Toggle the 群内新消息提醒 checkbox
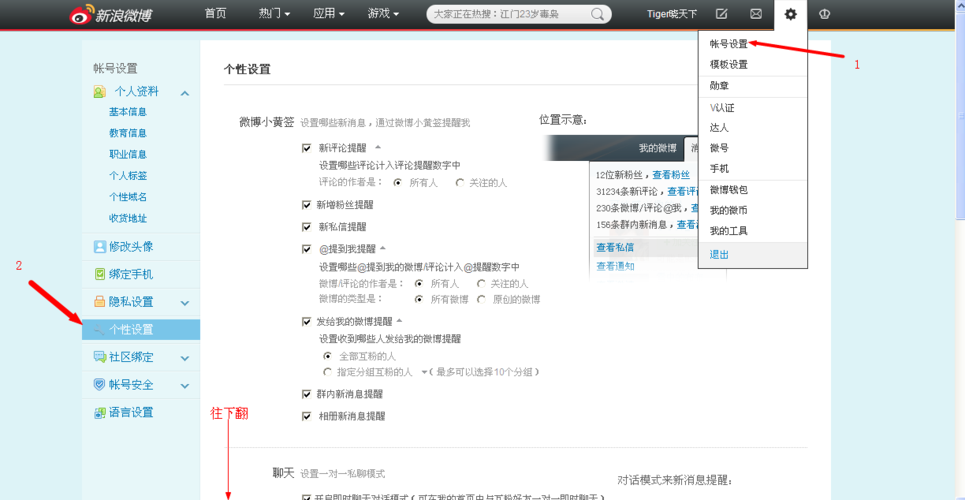The height and width of the screenshot is (500, 965). (x=306, y=394)
